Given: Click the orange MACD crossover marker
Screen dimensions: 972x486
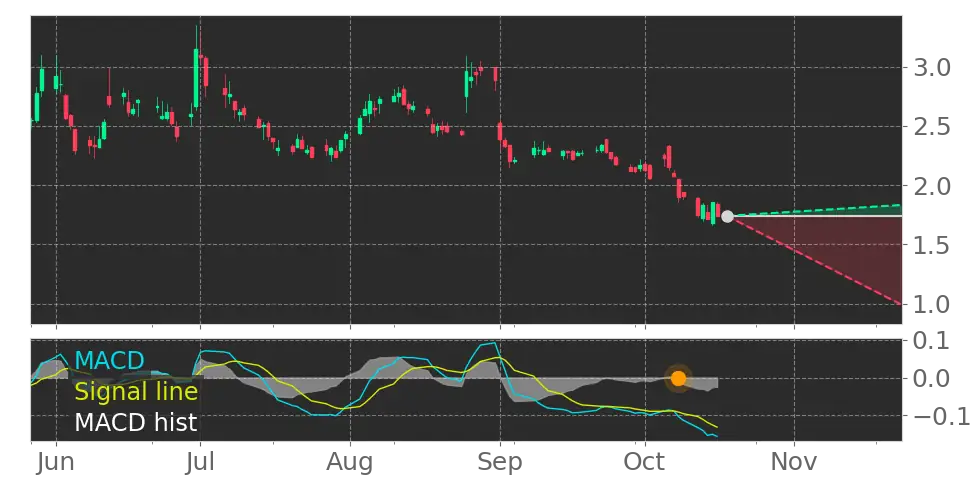Looking at the screenshot, I should [x=678, y=378].
